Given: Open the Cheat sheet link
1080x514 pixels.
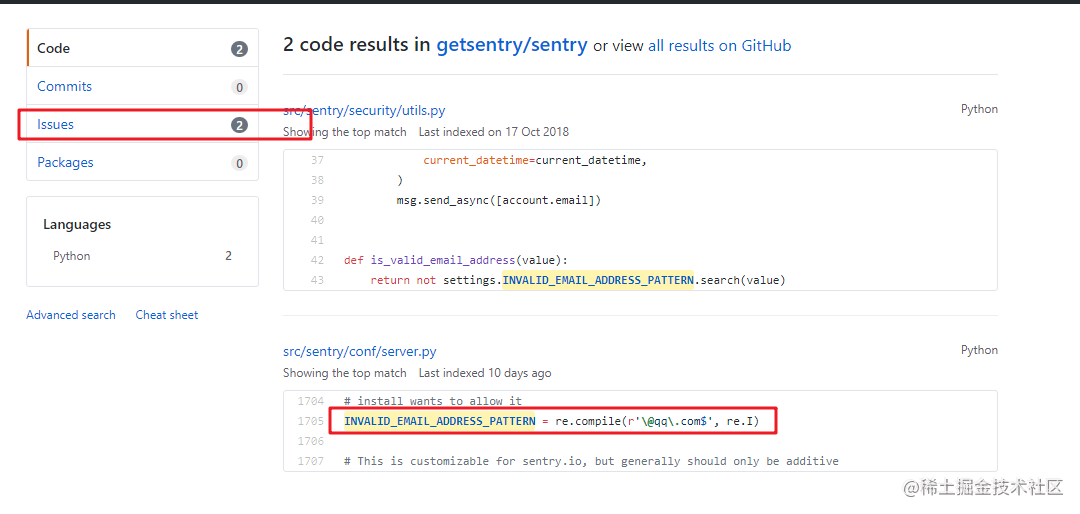Looking at the screenshot, I should [167, 315].
